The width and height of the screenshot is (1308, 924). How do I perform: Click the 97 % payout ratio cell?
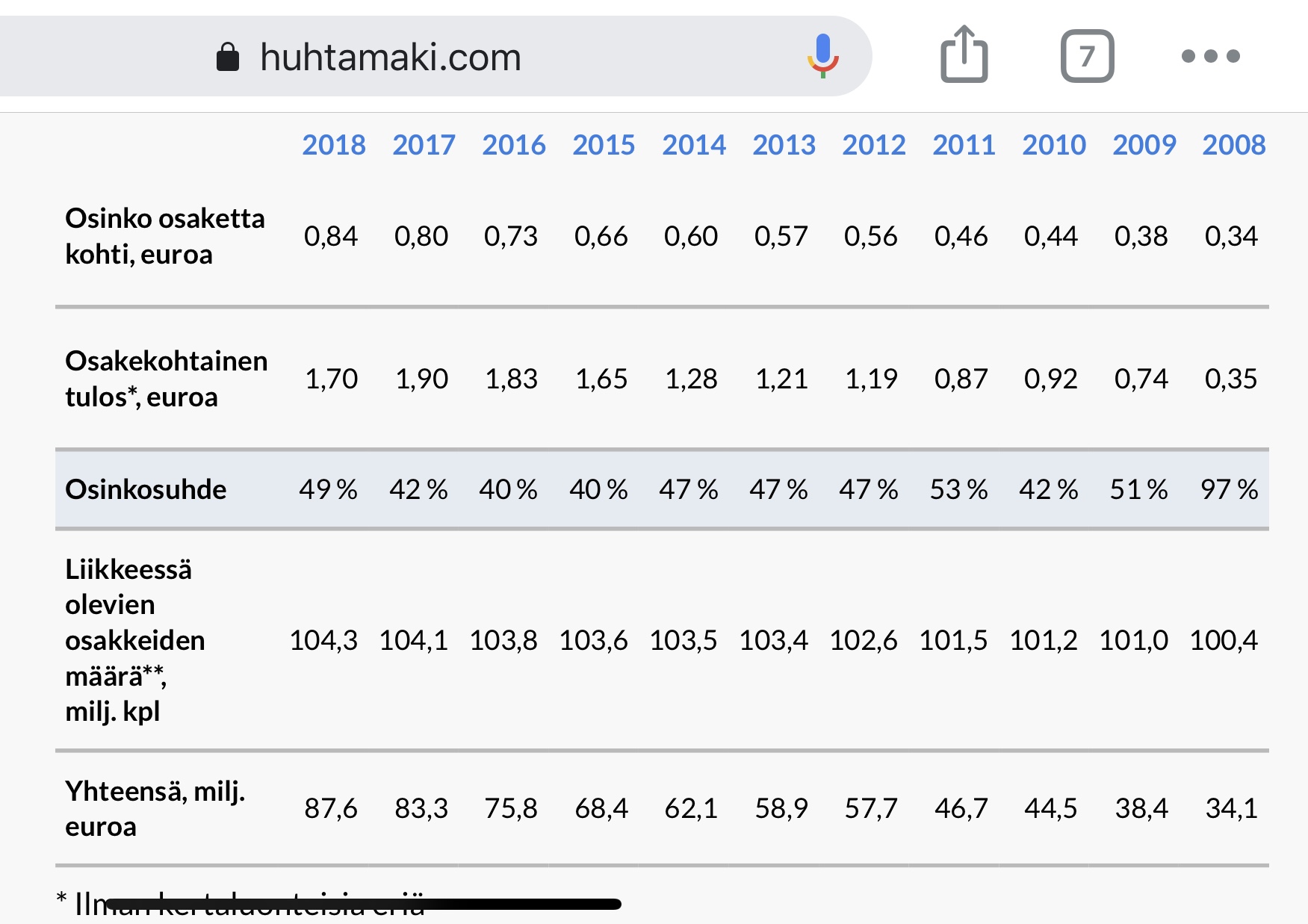[1229, 489]
